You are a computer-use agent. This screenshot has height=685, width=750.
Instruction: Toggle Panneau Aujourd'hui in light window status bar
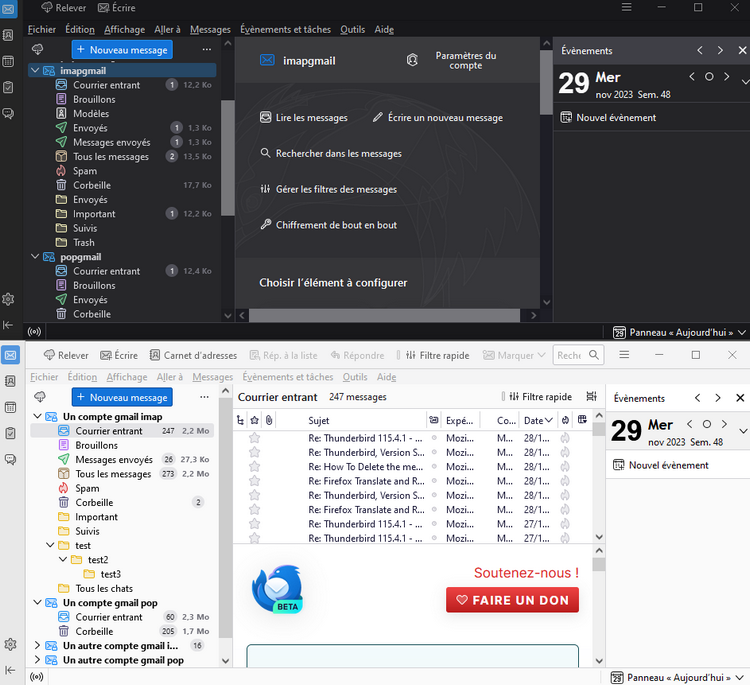point(677,677)
